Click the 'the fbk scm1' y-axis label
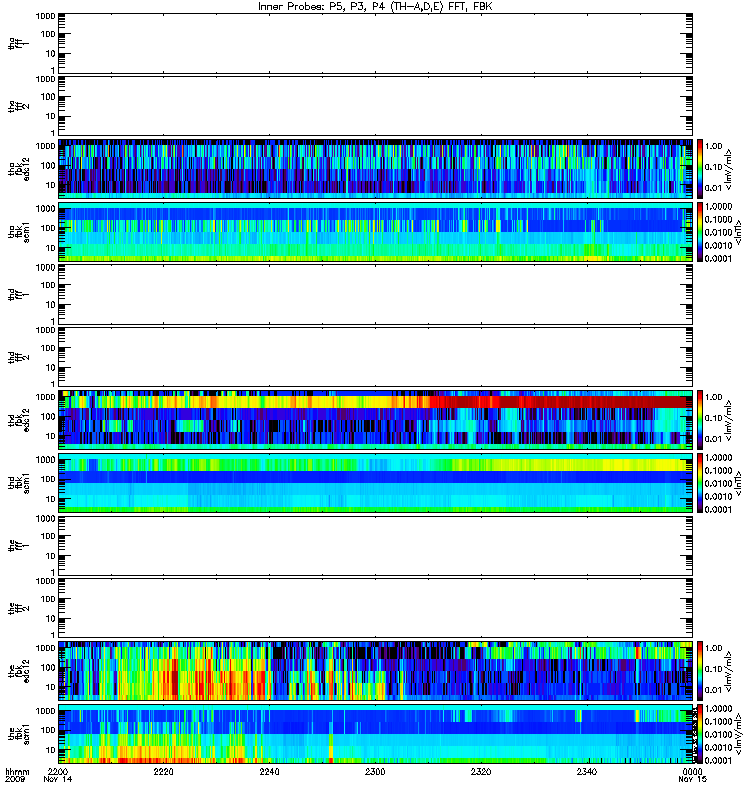The height and width of the screenshot is (800, 750). [x=19, y=734]
